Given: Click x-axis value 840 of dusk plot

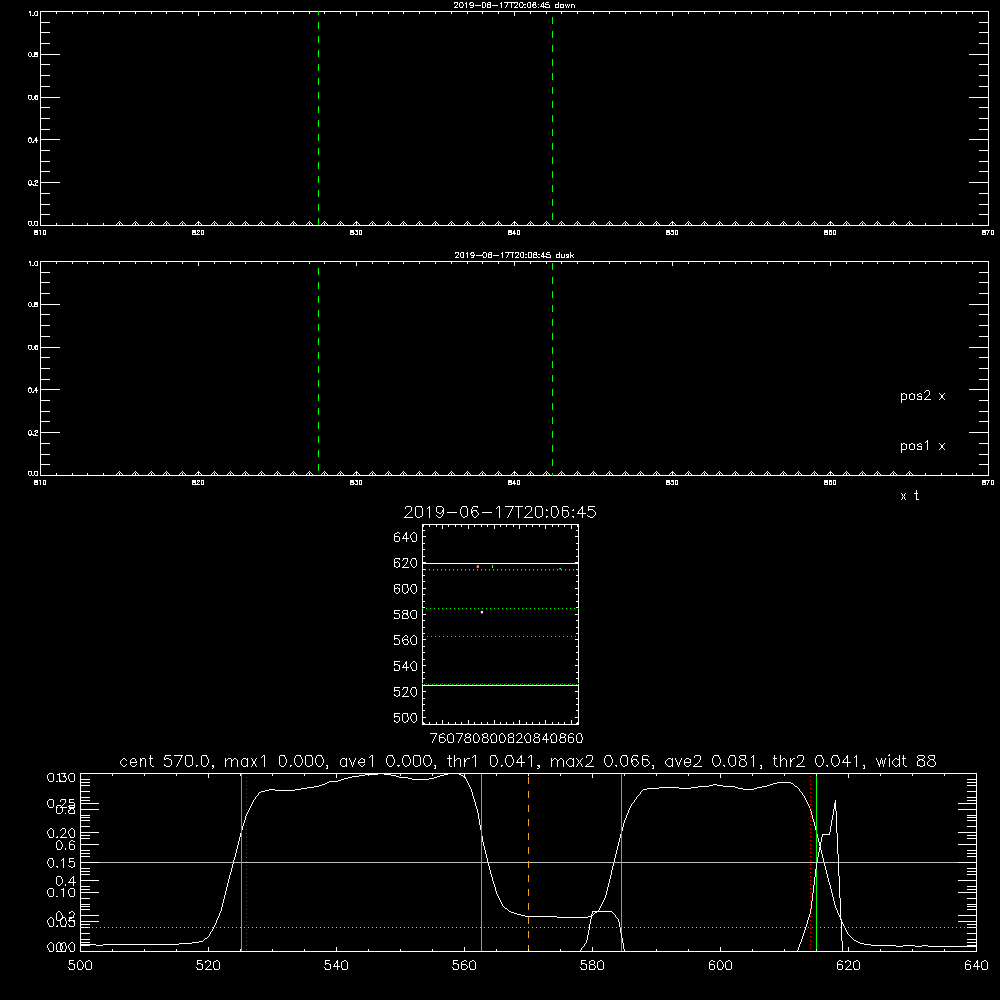Looking at the screenshot, I should coord(514,483).
